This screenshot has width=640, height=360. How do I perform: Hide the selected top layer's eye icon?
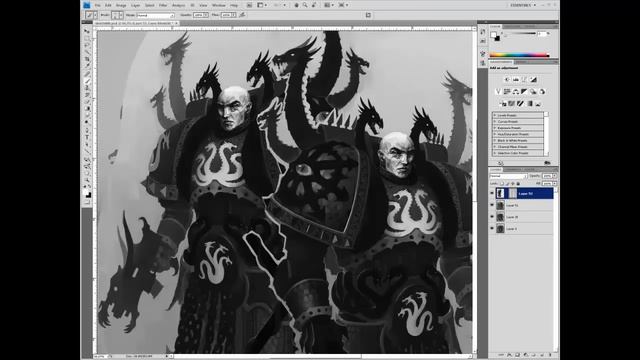pyautogui.click(x=492, y=193)
